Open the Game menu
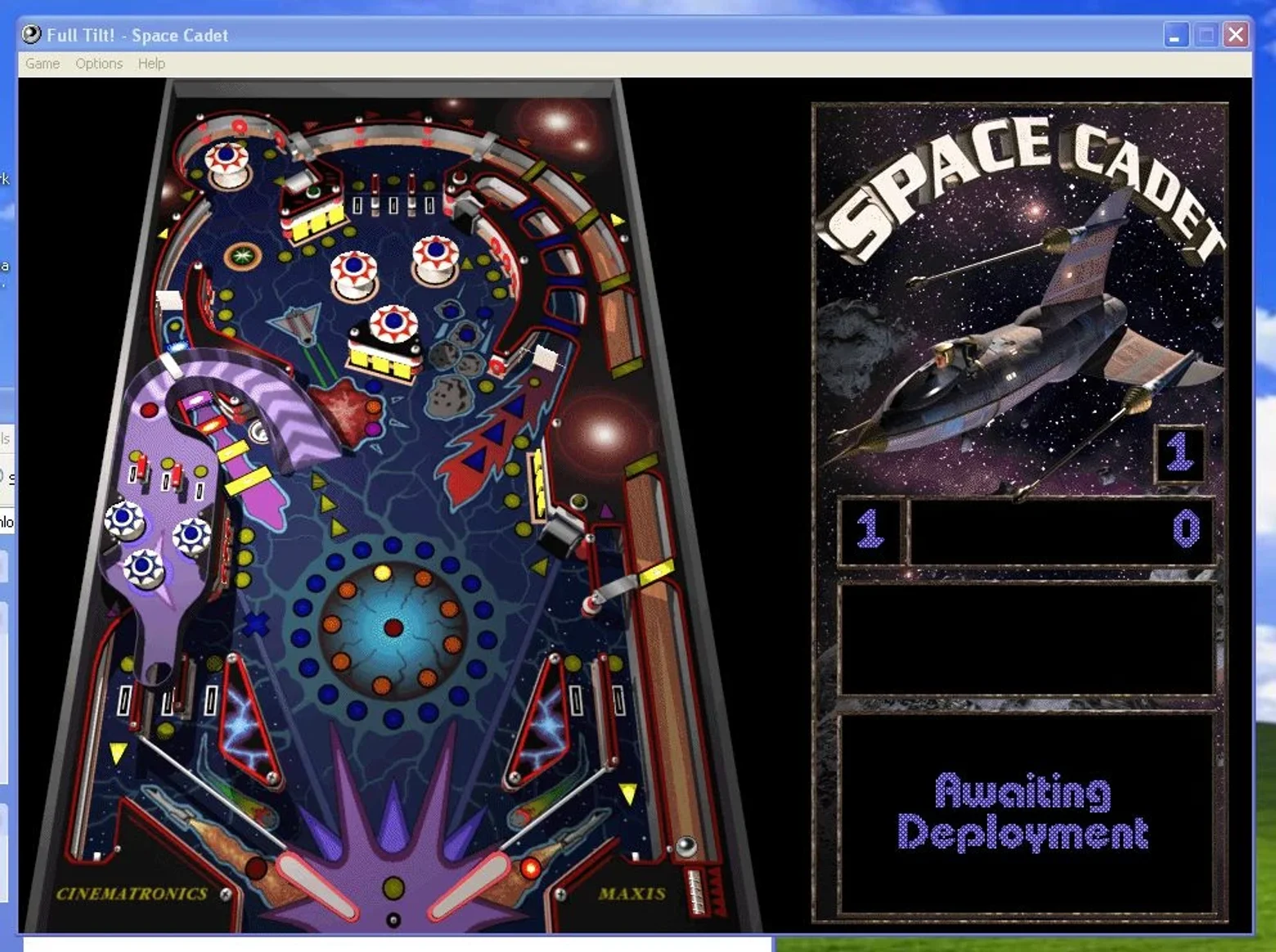Image resolution: width=1276 pixels, height=952 pixels. pos(43,64)
